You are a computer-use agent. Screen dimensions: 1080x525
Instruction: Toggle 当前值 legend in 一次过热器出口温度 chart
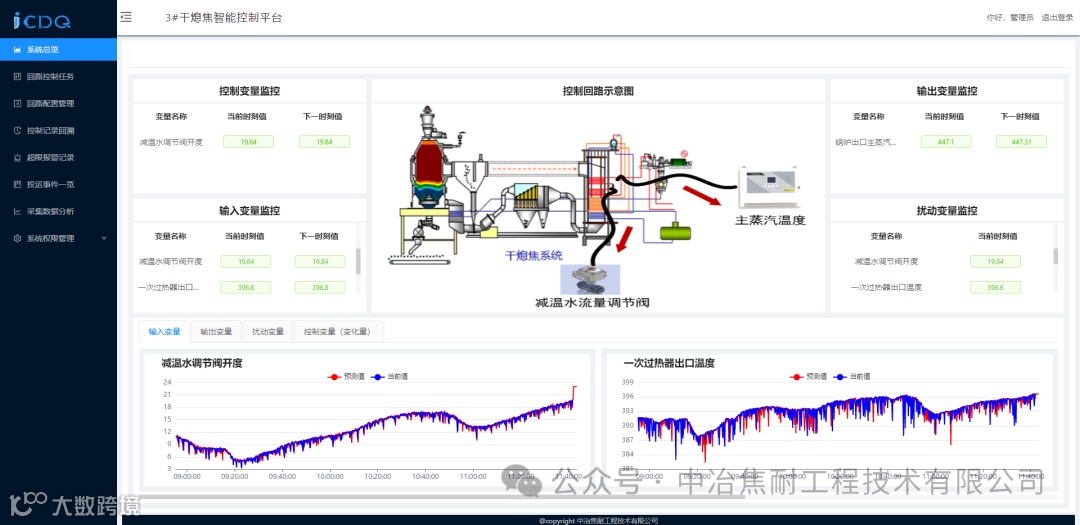pyautogui.click(x=851, y=377)
